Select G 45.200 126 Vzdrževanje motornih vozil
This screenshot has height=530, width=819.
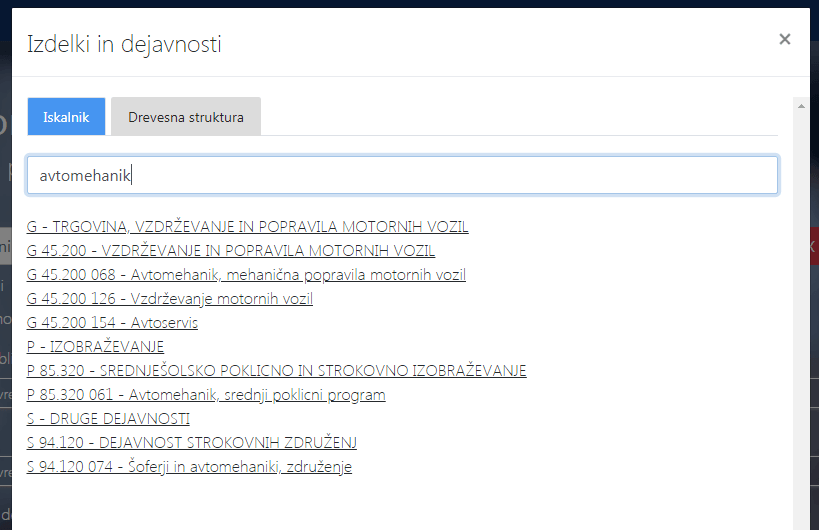(170, 299)
